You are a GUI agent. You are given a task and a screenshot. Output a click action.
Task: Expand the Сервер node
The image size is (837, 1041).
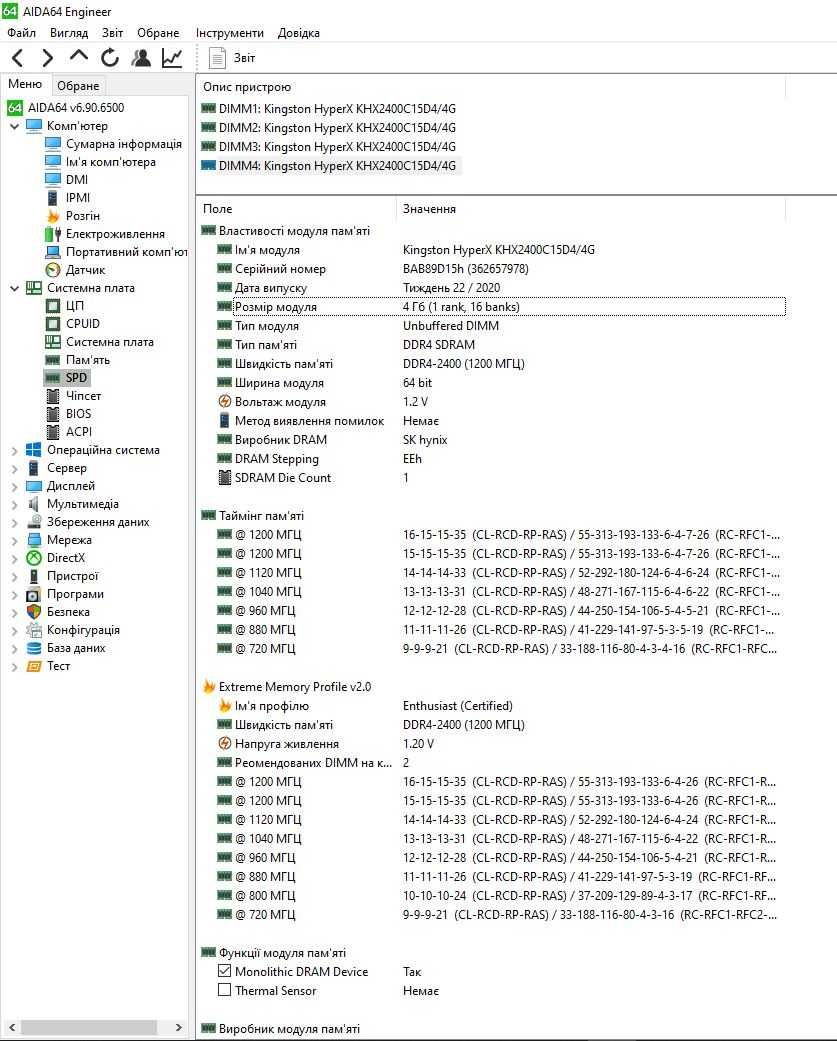click(14, 468)
